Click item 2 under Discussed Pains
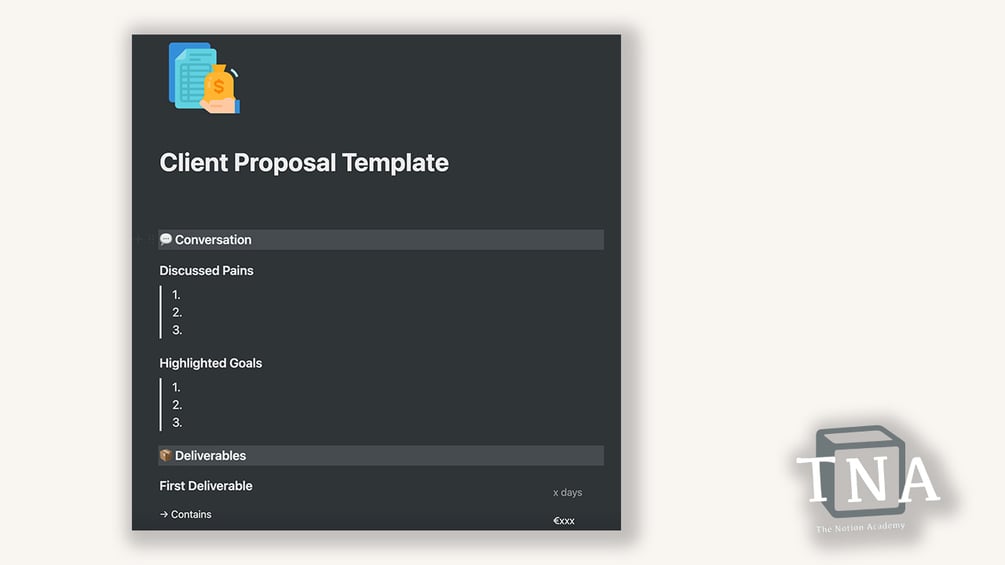This screenshot has width=1005, height=565. click(x=177, y=313)
